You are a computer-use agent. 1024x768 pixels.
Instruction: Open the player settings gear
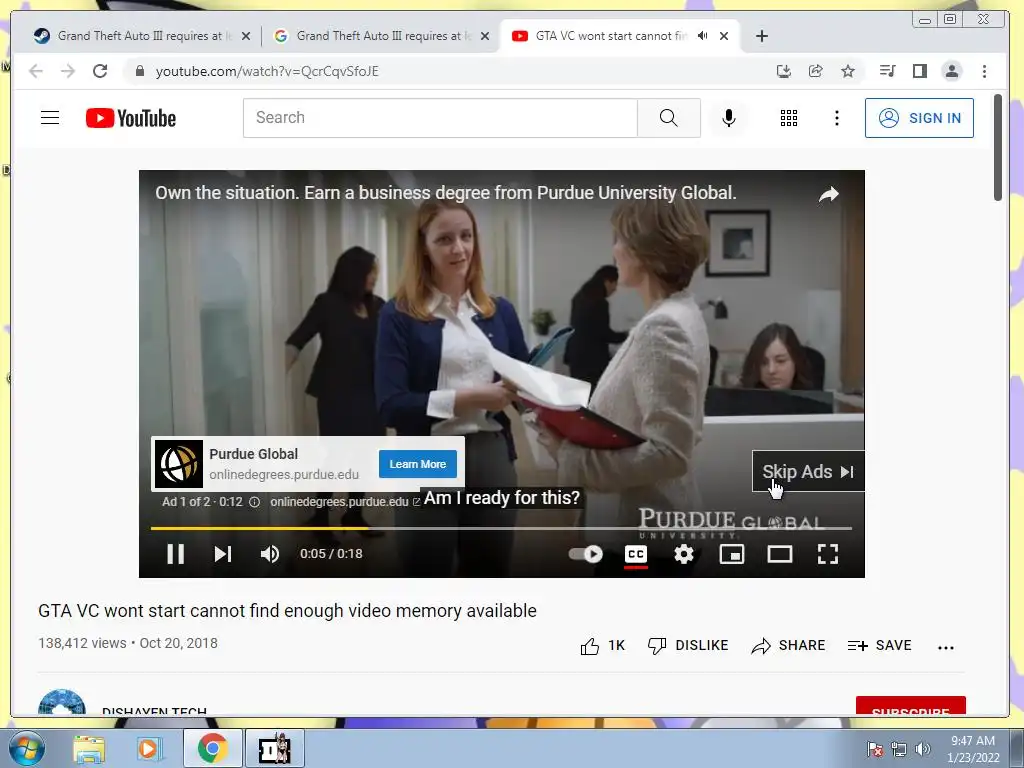(x=684, y=554)
